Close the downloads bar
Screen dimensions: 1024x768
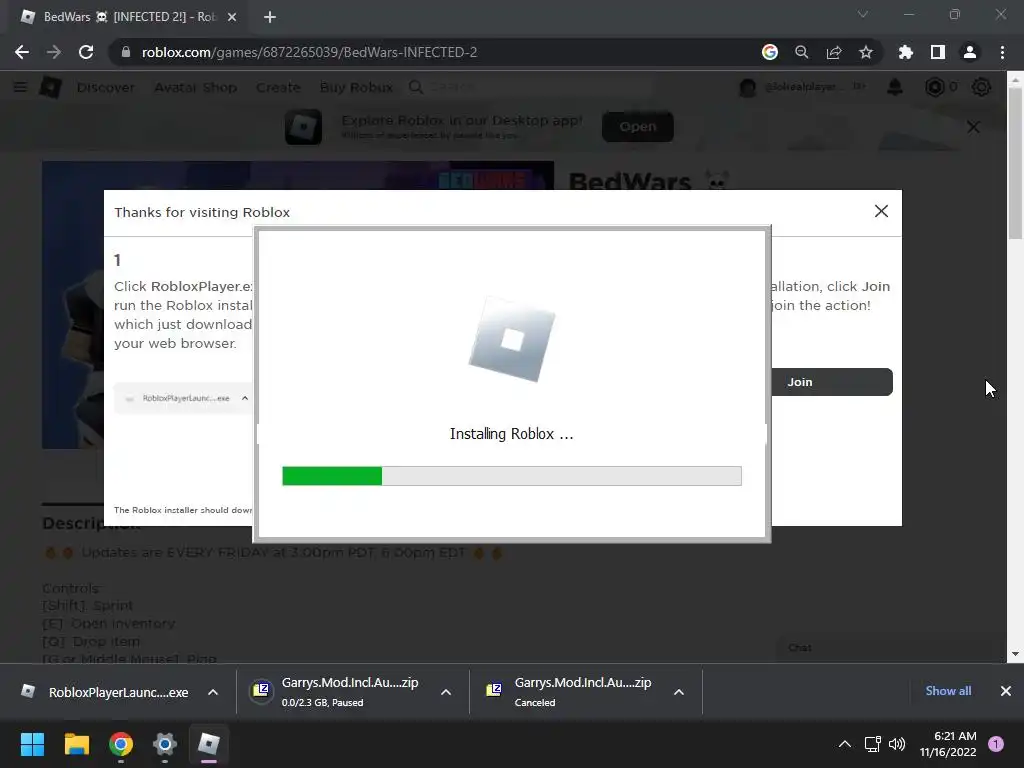pyautogui.click(x=1006, y=691)
